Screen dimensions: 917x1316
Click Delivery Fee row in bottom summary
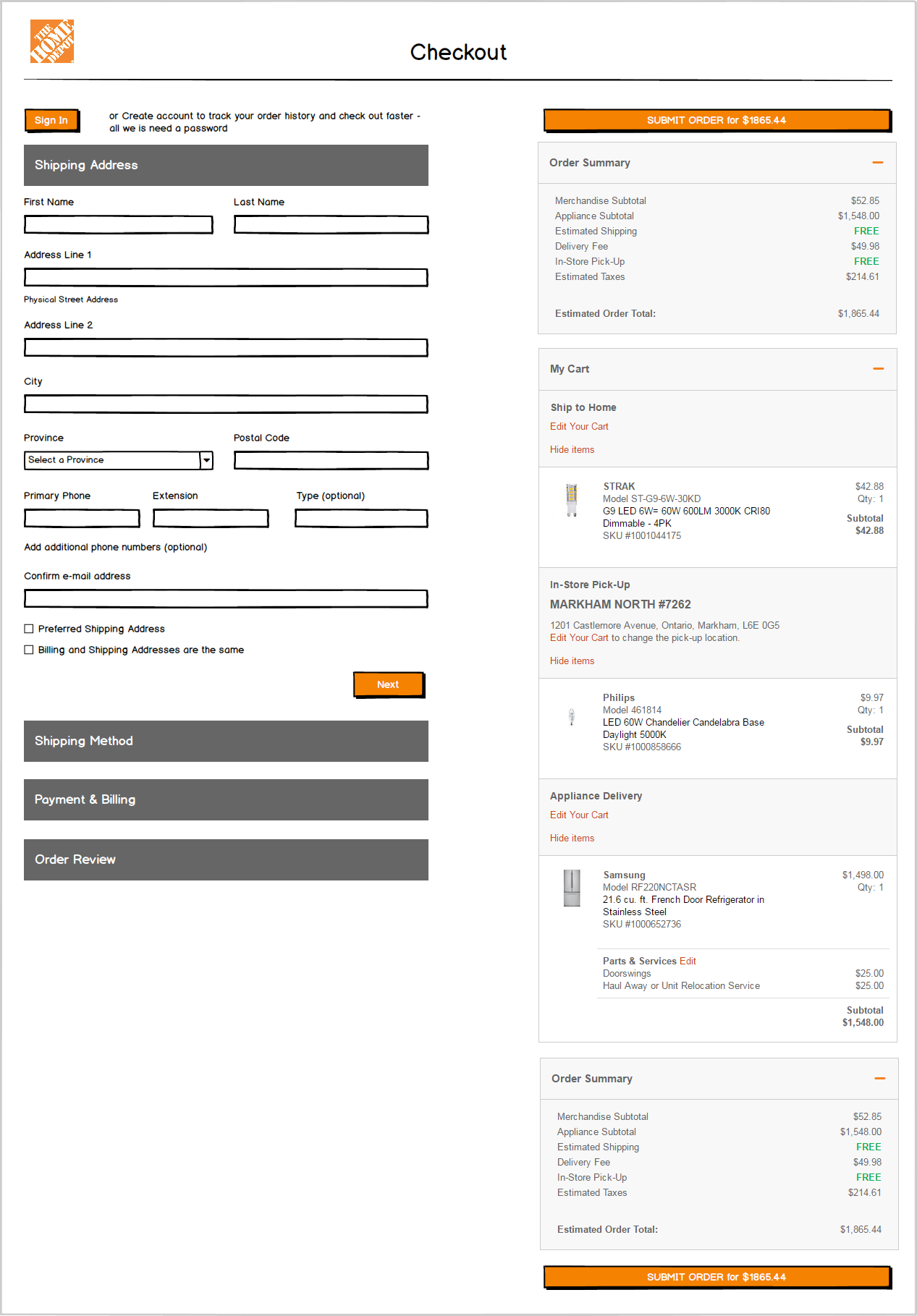point(719,1162)
